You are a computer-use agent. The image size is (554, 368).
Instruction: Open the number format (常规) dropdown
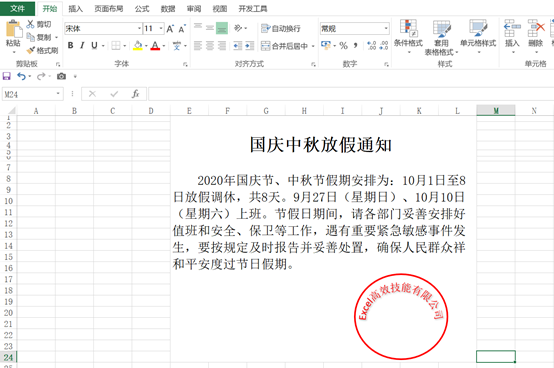[386, 28]
